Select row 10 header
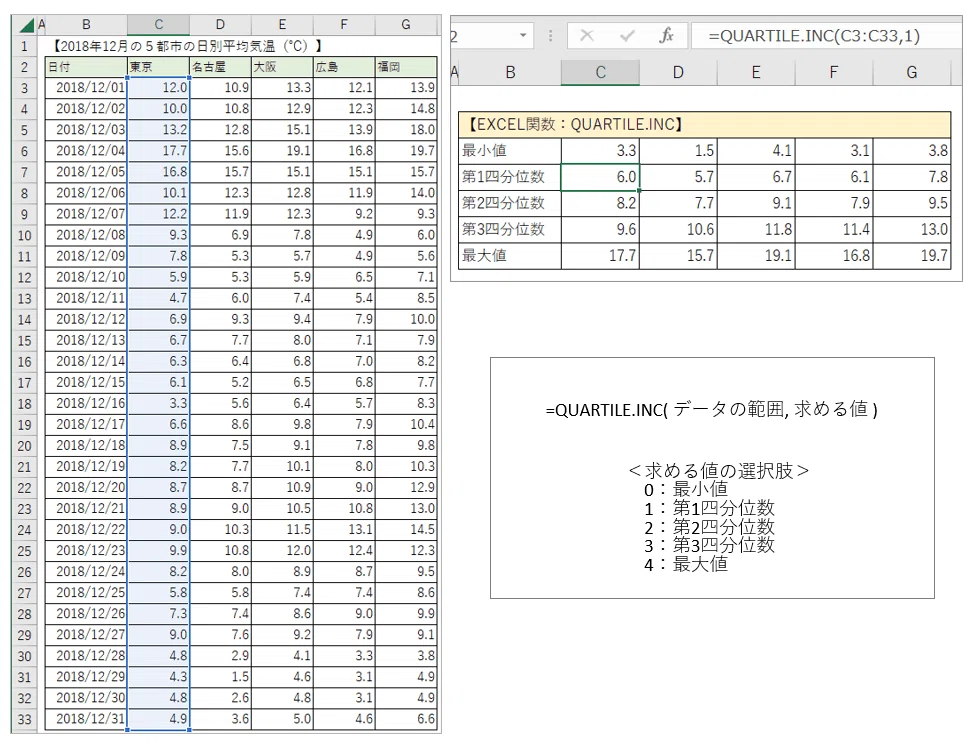 tap(24, 235)
